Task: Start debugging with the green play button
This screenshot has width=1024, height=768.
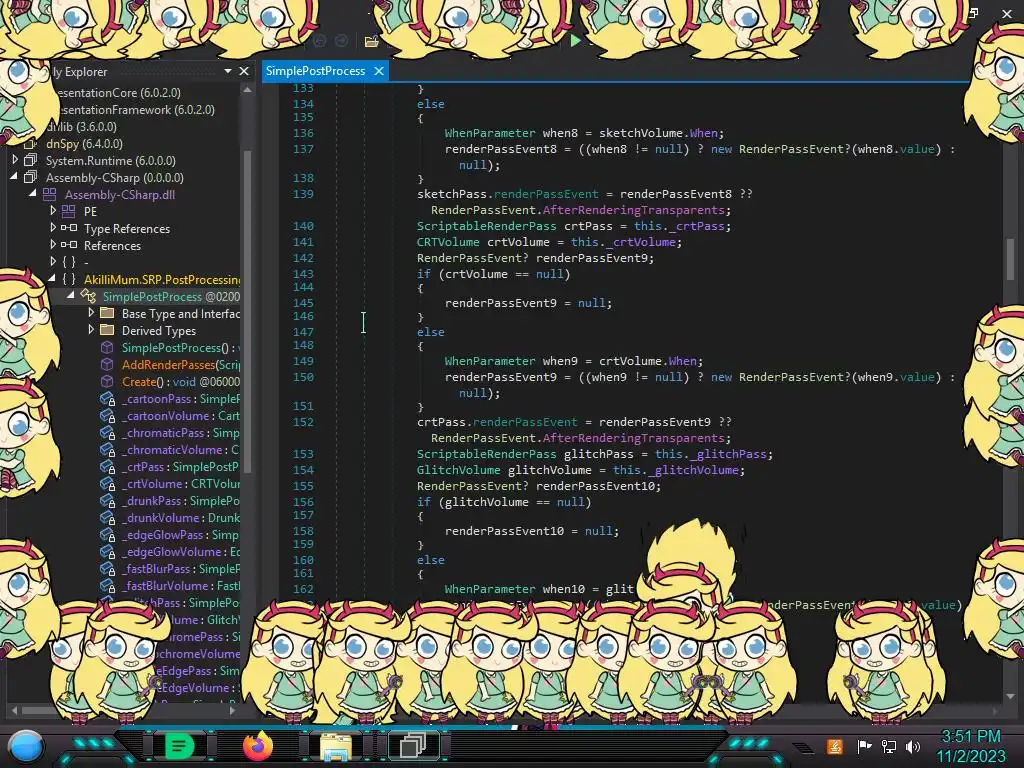Action: 575,41
